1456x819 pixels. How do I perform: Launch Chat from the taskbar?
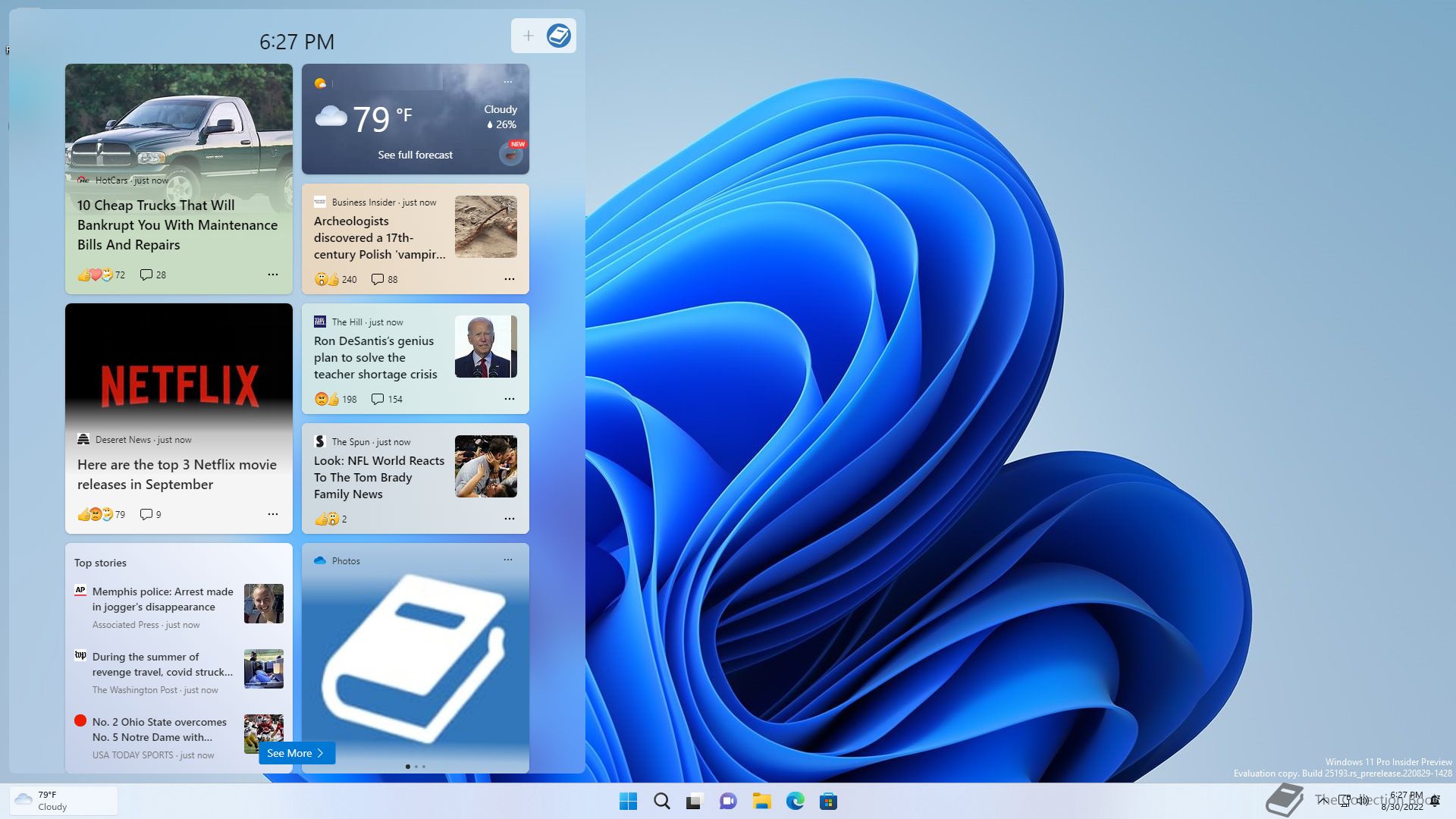pyautogui.click(x=728, y=801)
